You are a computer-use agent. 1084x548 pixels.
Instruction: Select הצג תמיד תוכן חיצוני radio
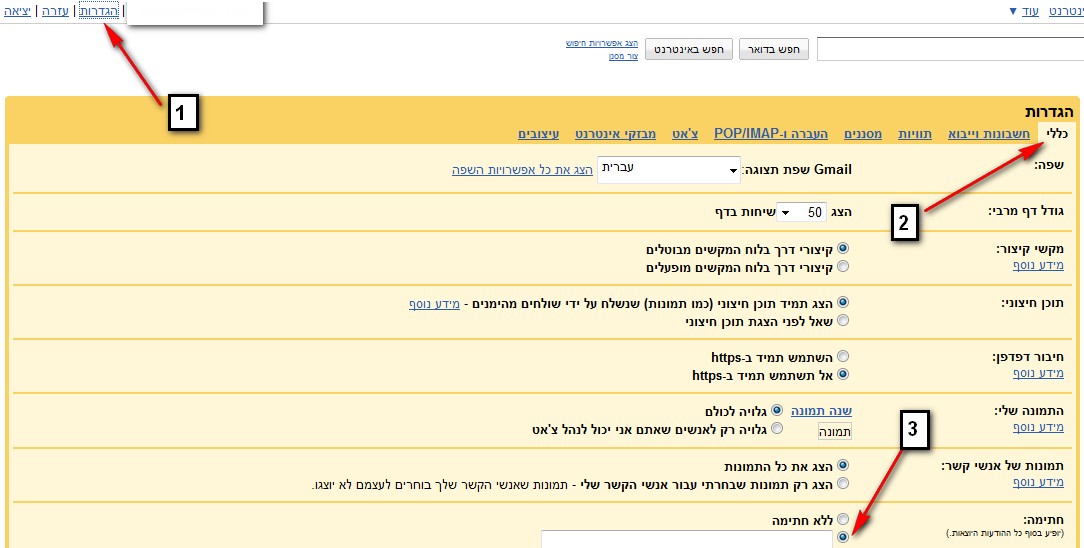pos(843,303)
